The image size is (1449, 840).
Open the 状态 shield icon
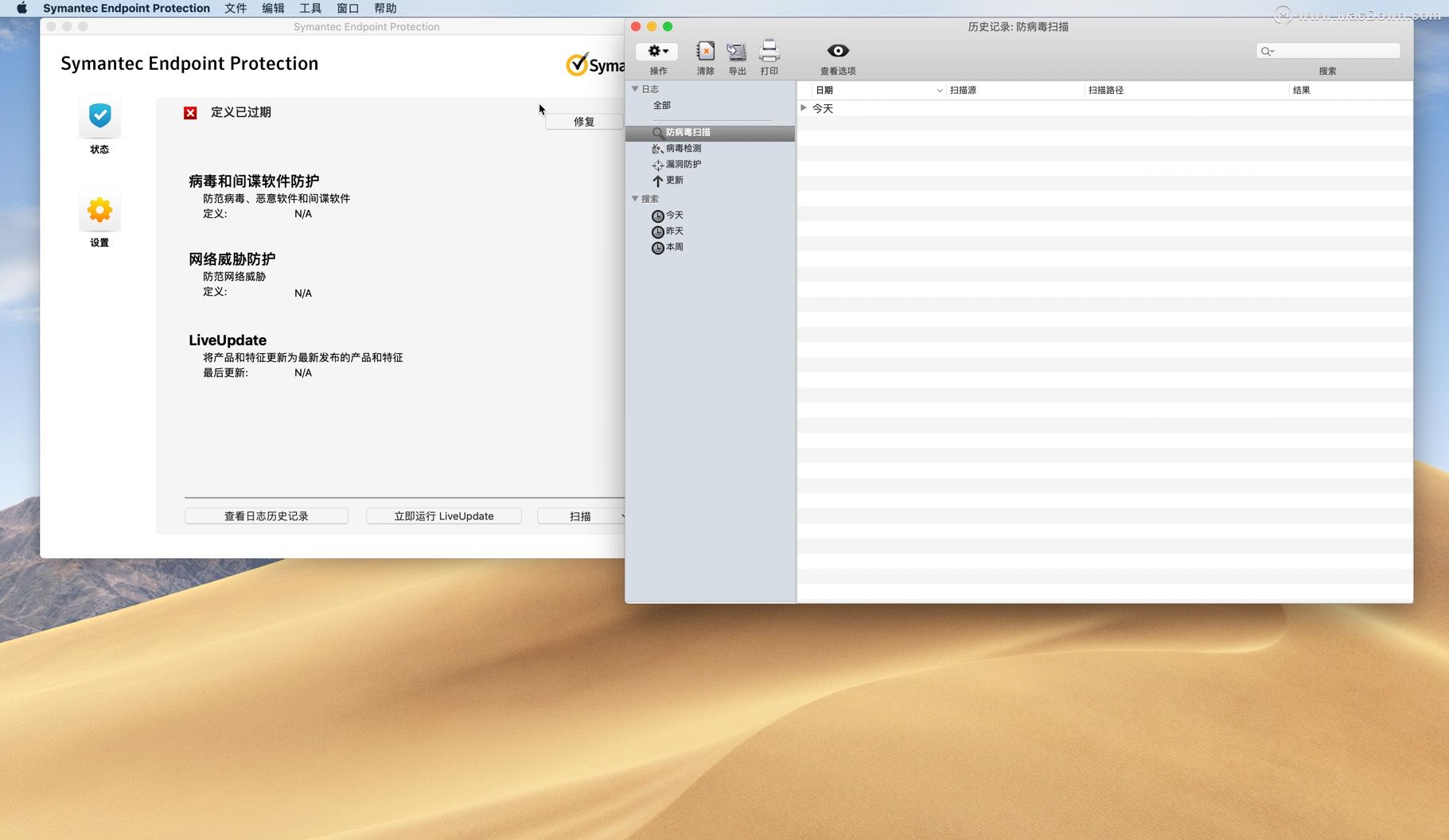(x=99, y=117)
